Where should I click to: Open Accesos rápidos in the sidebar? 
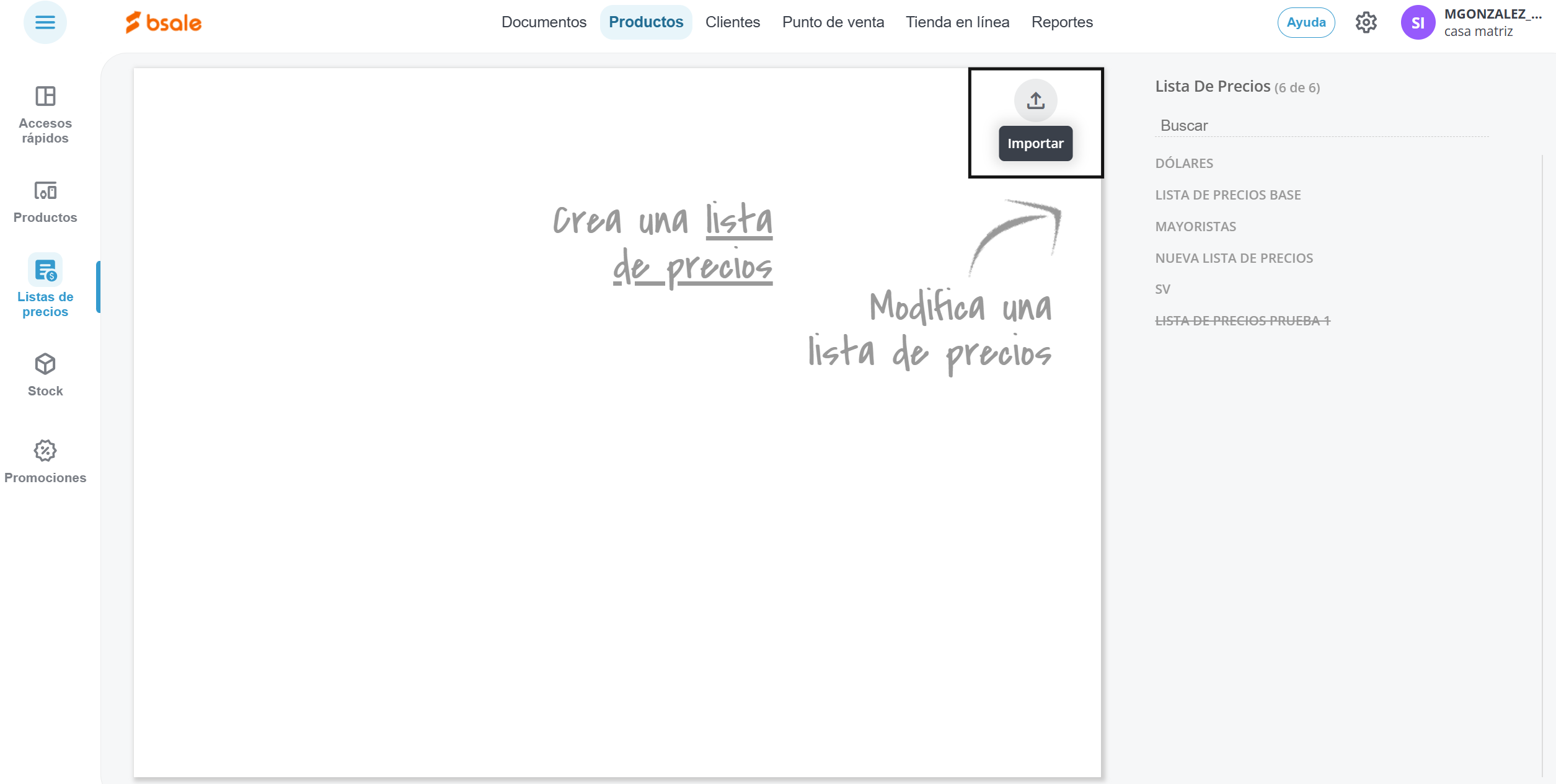[x=45, y=113]
